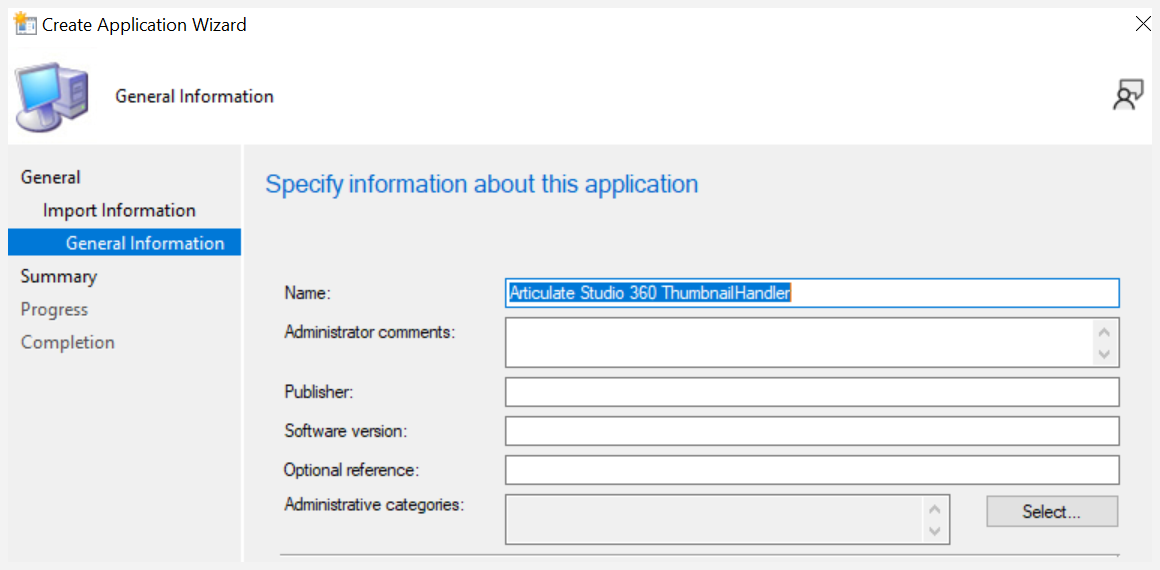Click the up arrow in Administrator comments box
The height and width of the screenshot is (570, 1160).
pyautogui.click(x=1105, y=332)
